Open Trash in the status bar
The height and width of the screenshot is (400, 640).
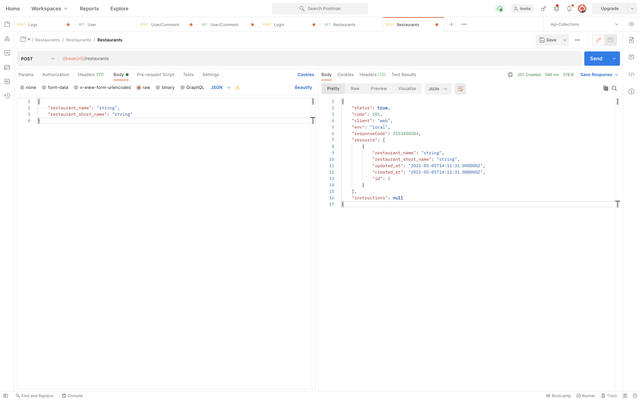click(609, 396)
